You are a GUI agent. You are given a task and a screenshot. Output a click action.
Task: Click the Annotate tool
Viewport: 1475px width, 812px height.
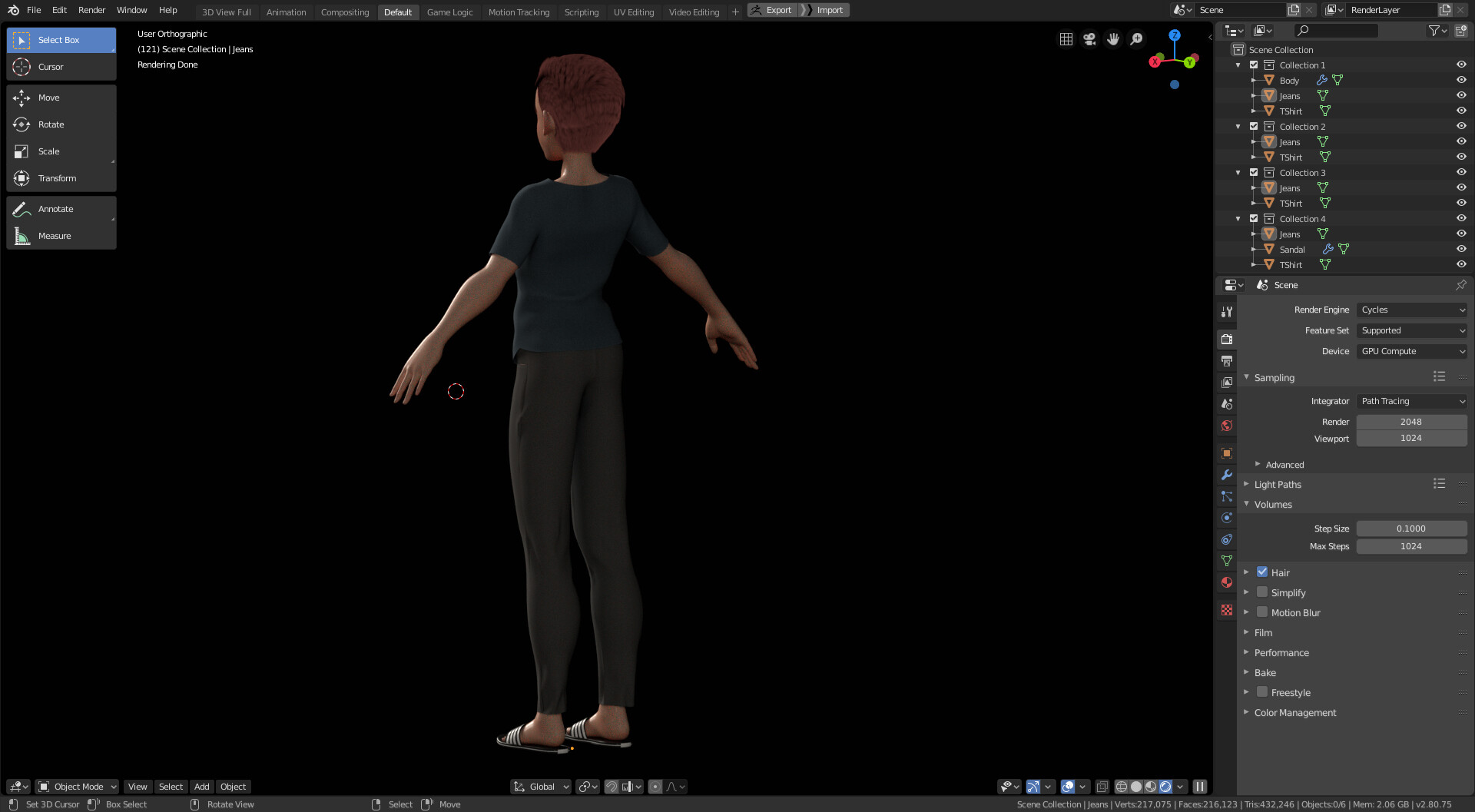(55, 208)
